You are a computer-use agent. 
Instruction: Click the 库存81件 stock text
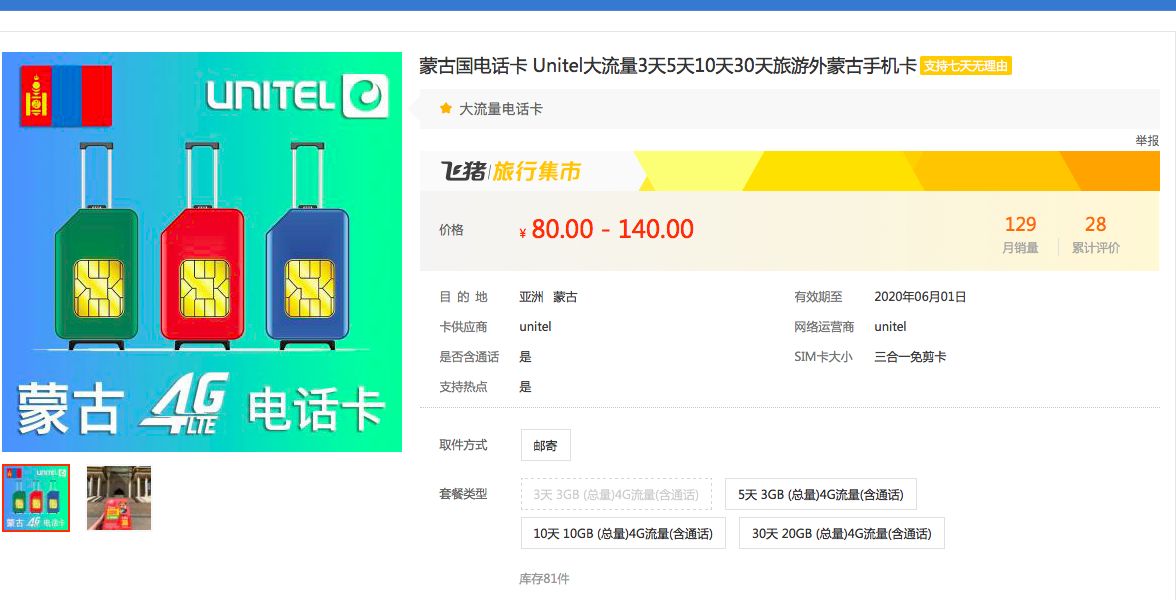tap(544, 579)
